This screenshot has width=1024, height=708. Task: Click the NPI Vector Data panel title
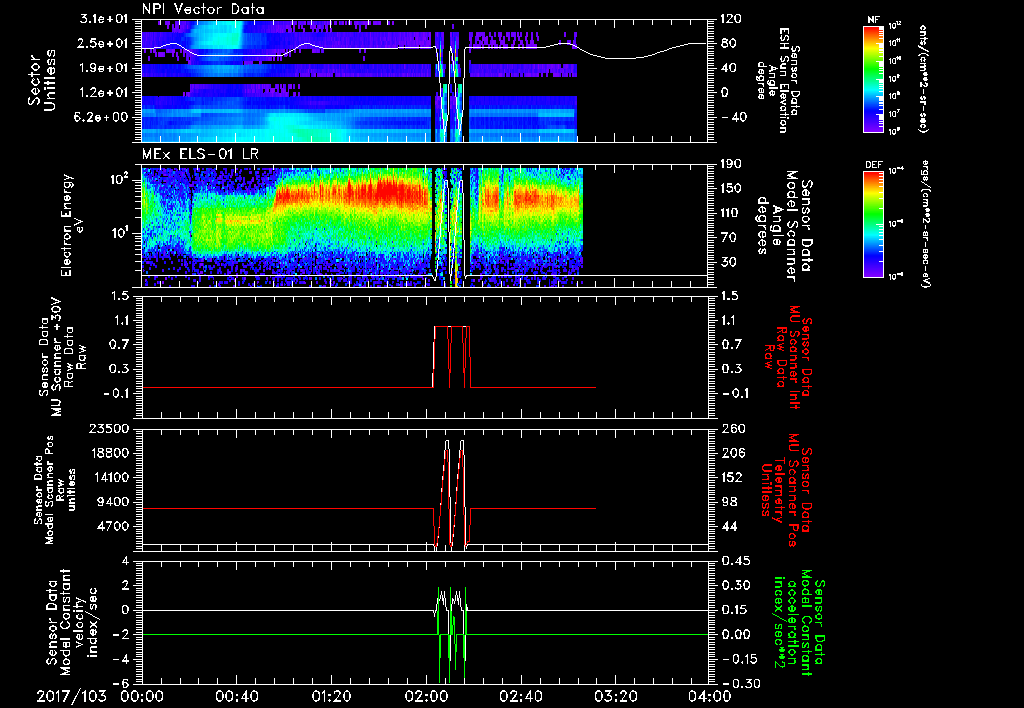pos(203,9)
